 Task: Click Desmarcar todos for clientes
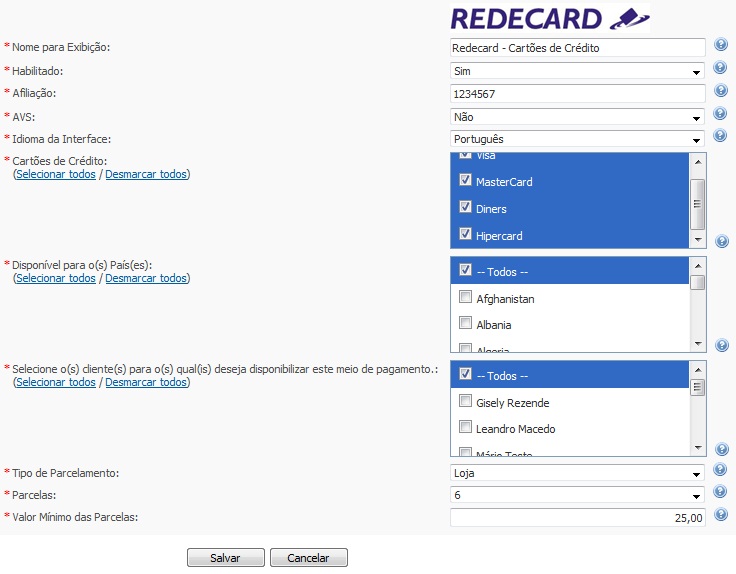point(146,383)
